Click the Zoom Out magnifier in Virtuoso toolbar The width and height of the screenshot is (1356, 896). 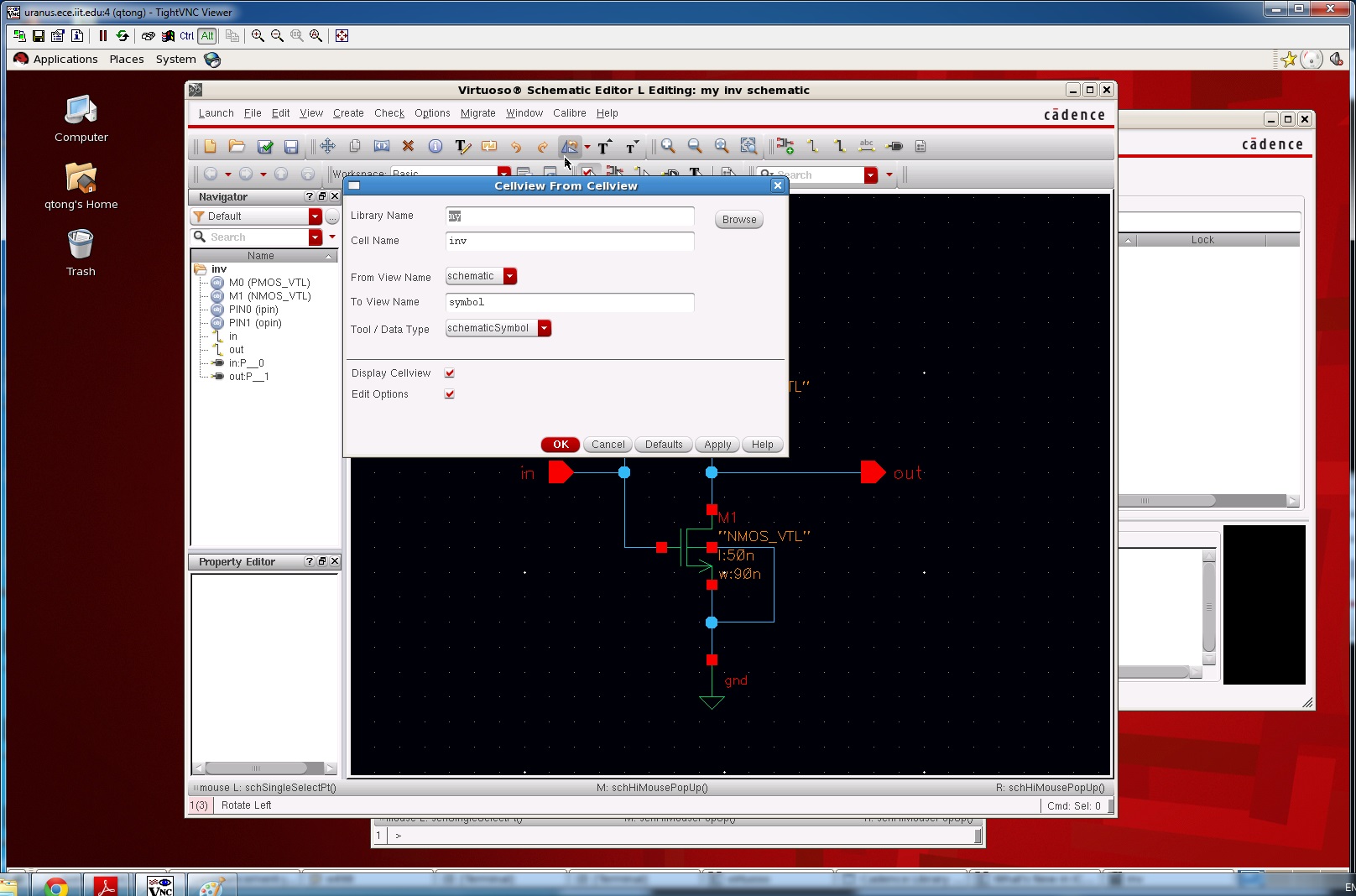(x=695, y=146)
